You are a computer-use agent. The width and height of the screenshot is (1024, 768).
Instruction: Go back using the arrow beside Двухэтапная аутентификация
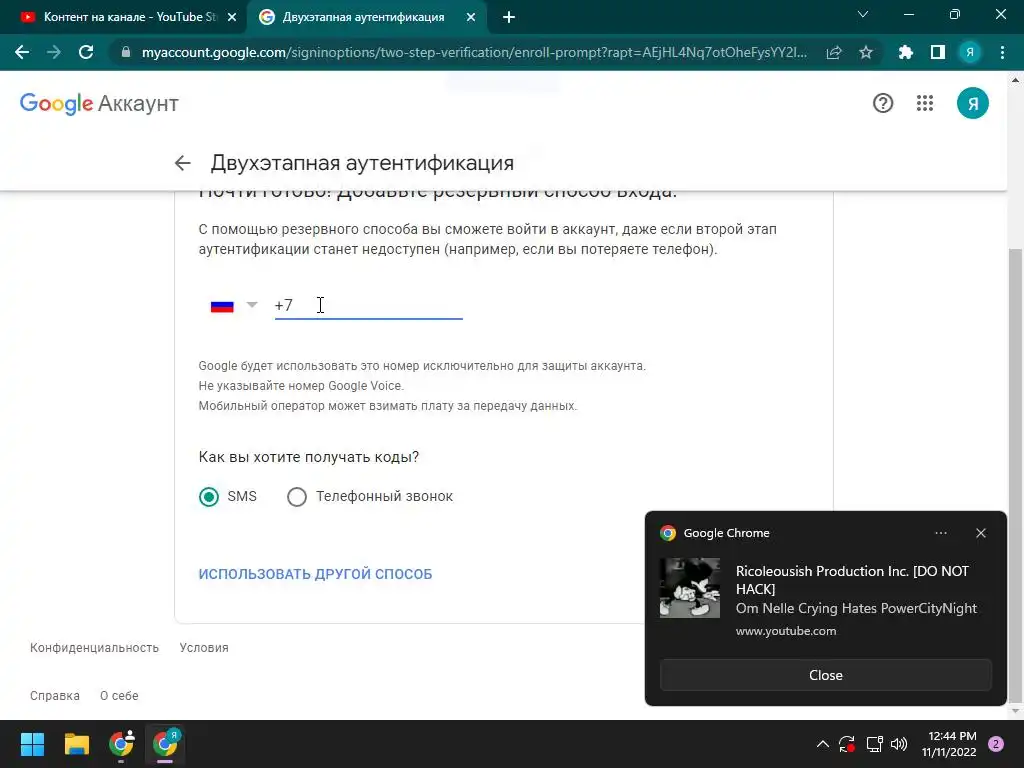183,163
